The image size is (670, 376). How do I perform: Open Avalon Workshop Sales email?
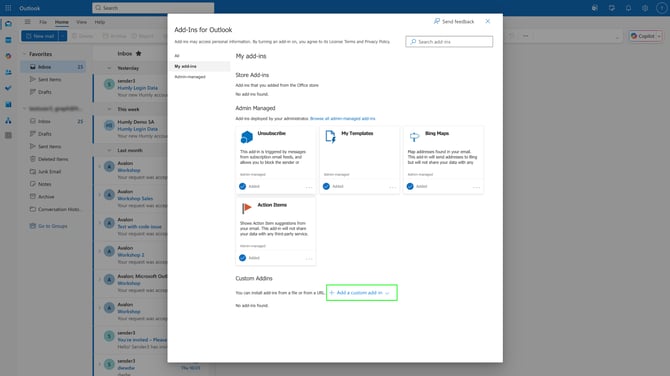(130, 198)
